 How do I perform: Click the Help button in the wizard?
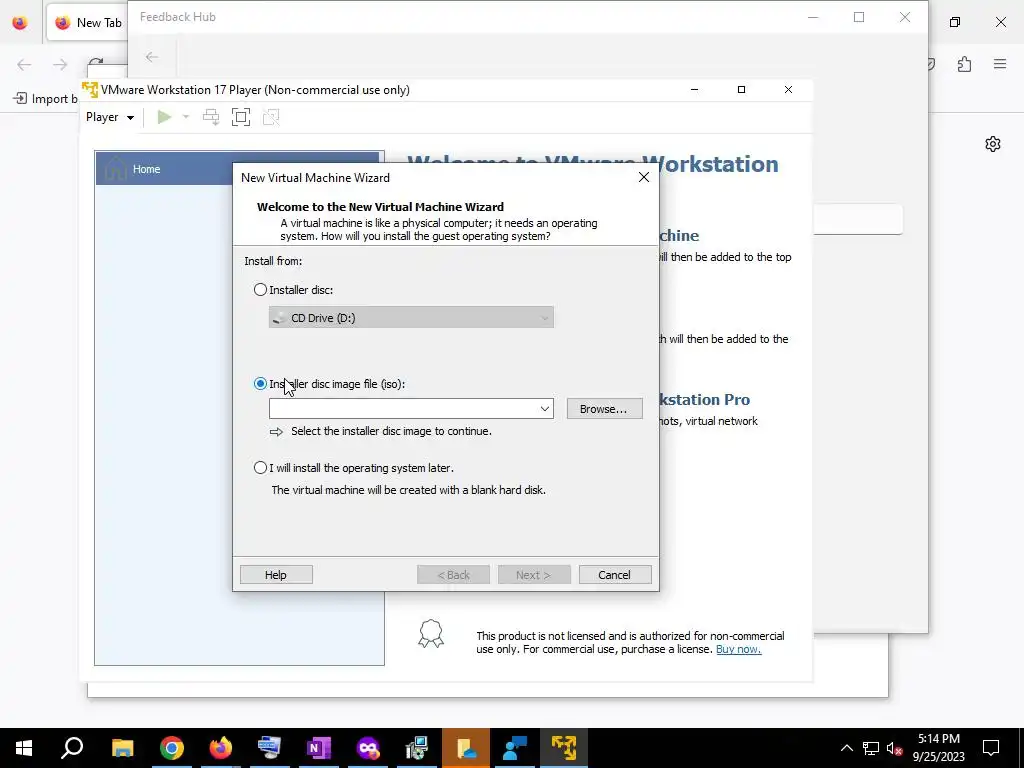coord(276,575)
